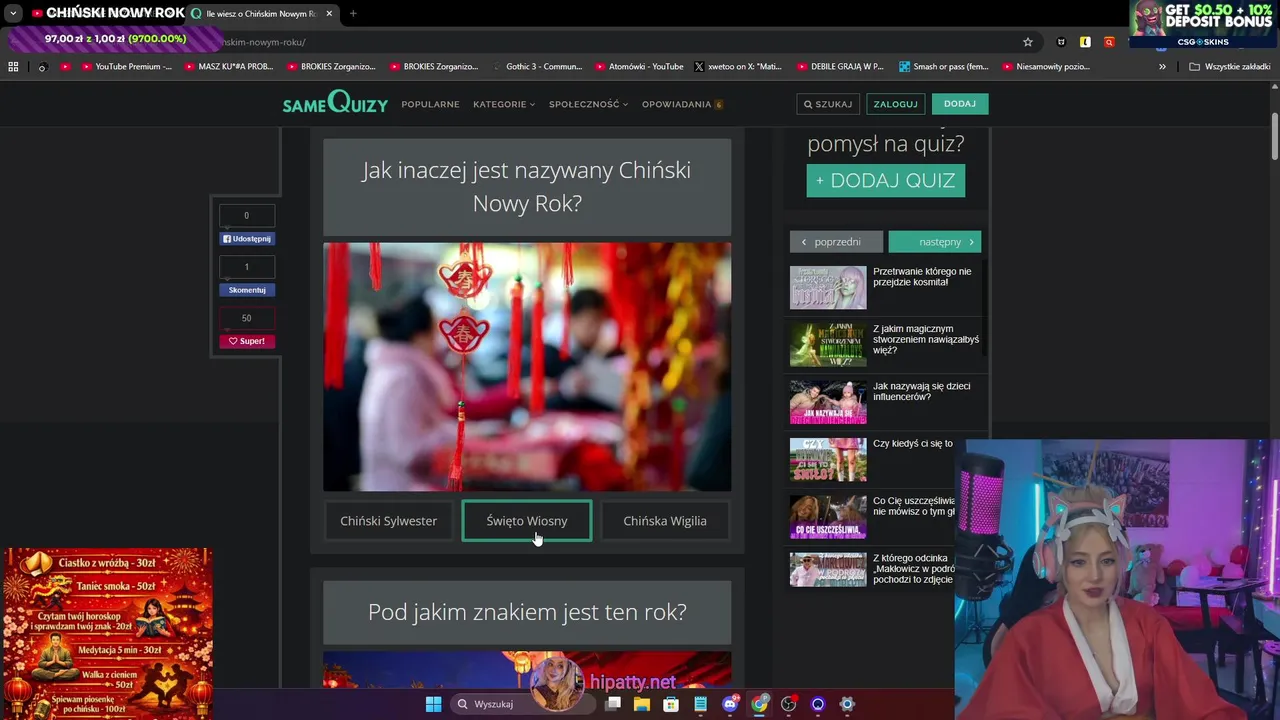Open Task View in the taskbar
Screen dimensions: 1280x720
(613, 704)
